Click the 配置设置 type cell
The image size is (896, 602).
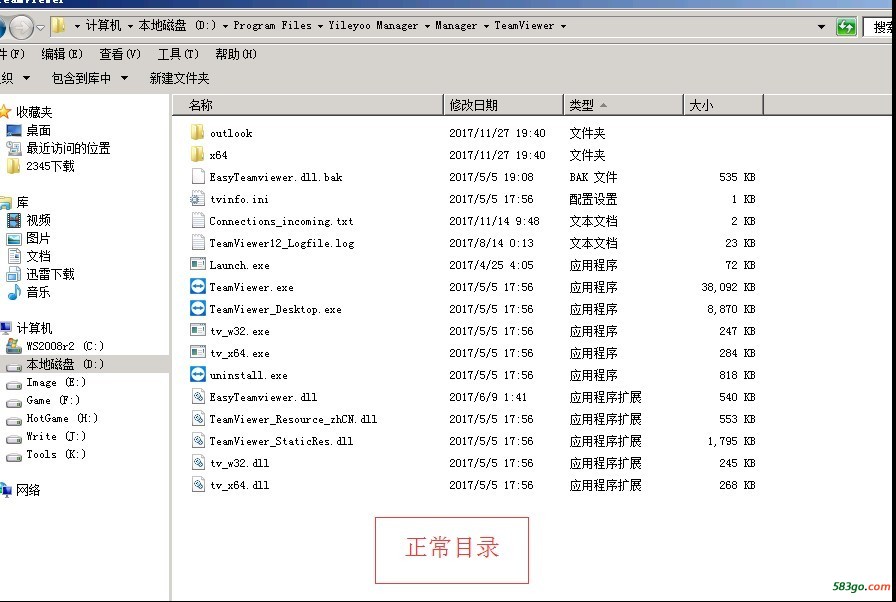coord(593,199)
